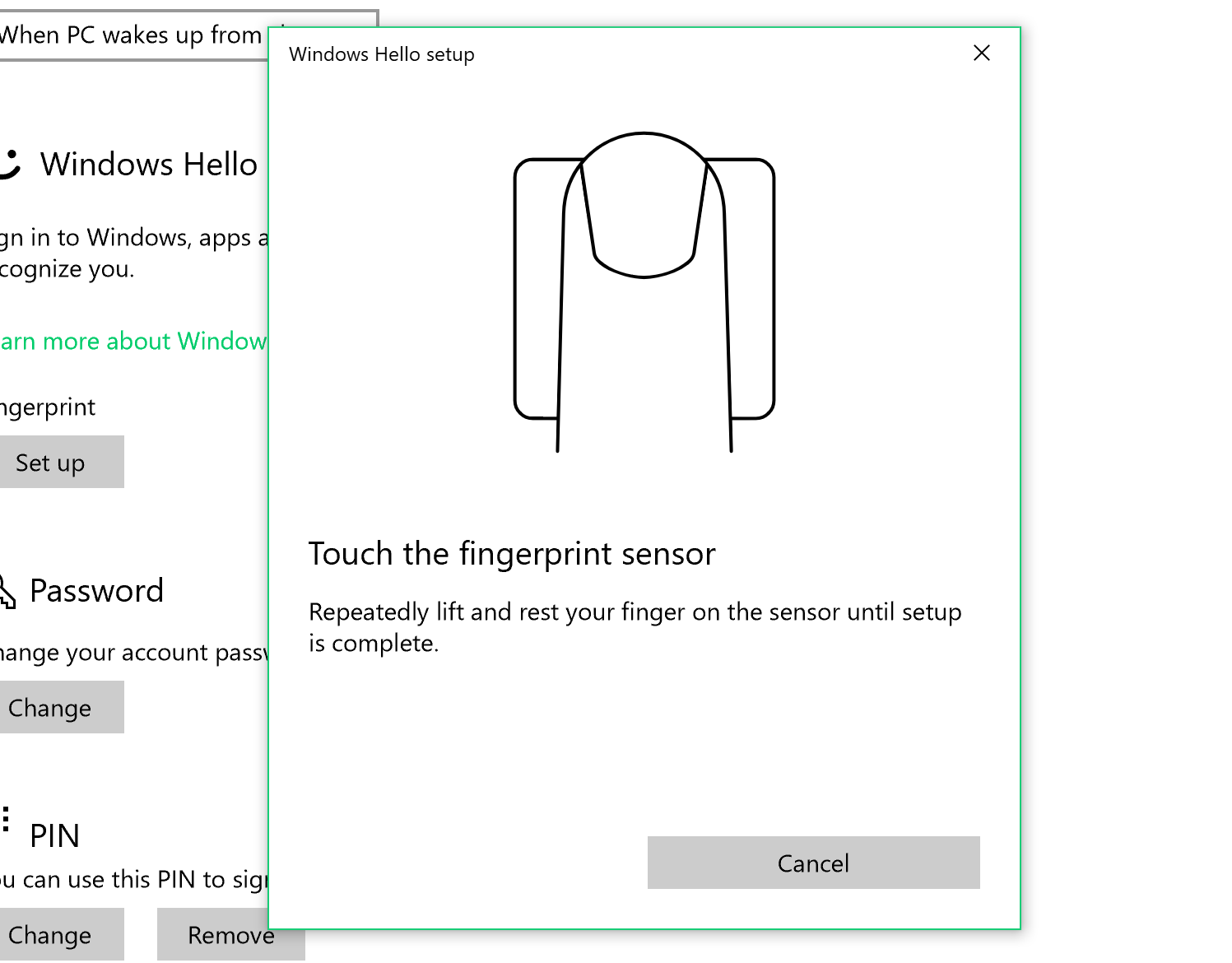Click the PIN keypad icon

coord(6,820)
